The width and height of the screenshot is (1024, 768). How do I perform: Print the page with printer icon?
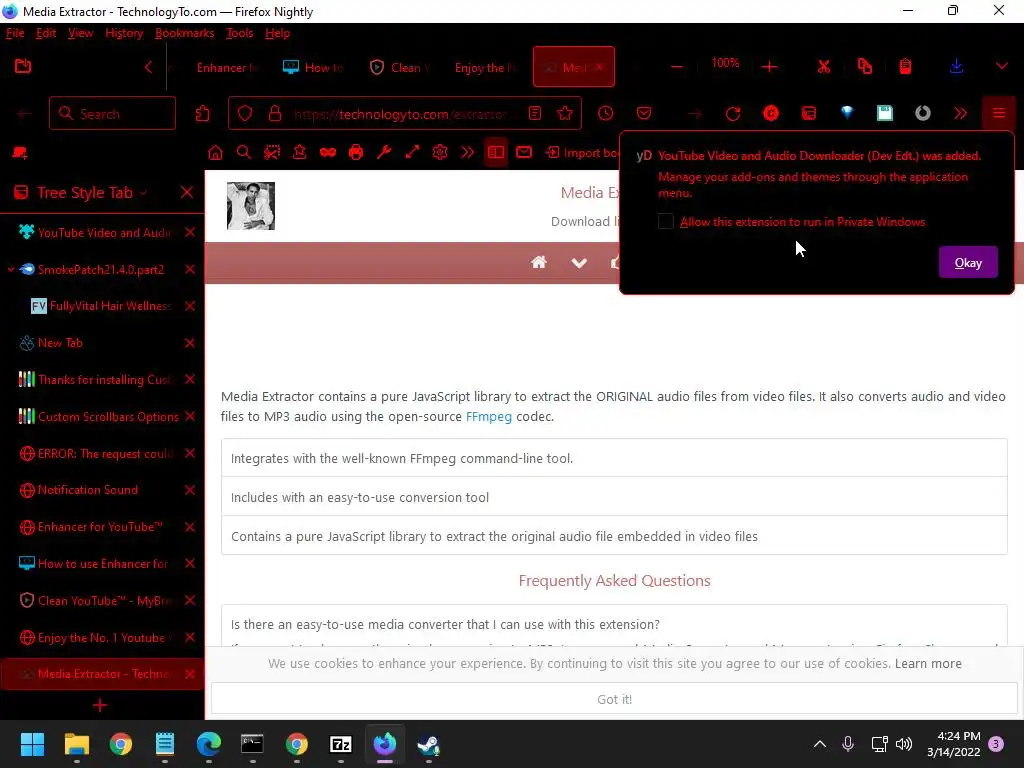[356, 153]
